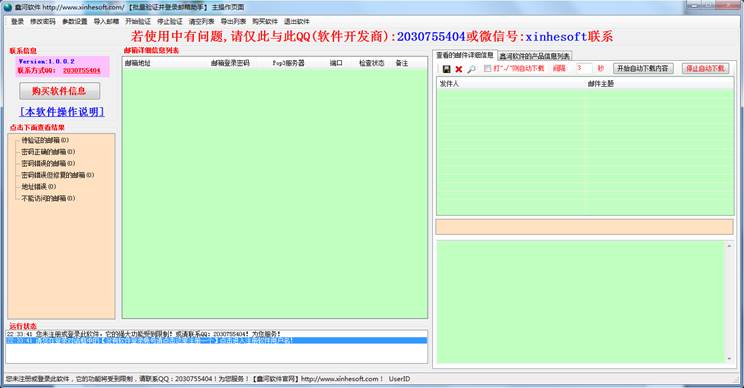The height and width of the screenshot is (388, 744).
Task: Tick the auto-download checkbox
Action: click(487, 68)
